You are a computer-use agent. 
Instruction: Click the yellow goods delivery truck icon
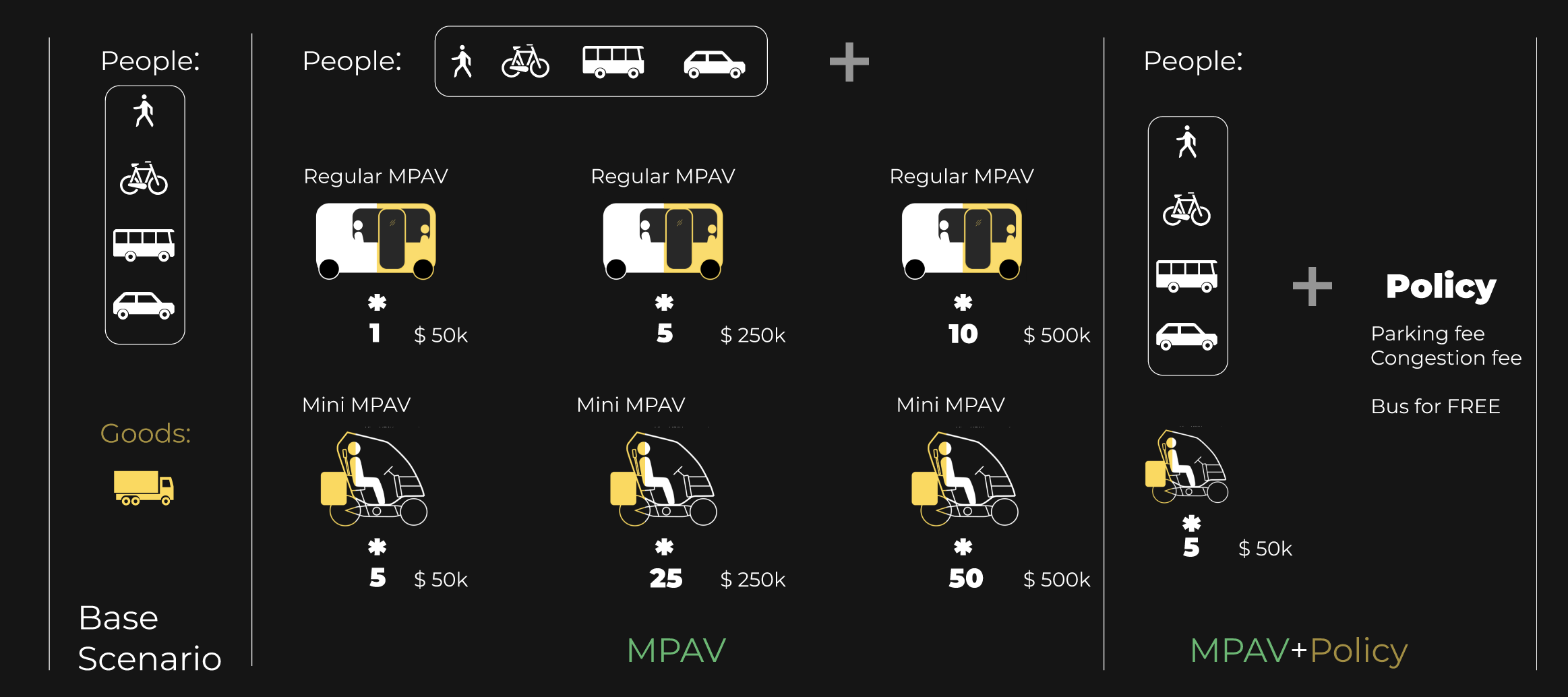pos(144,487)
